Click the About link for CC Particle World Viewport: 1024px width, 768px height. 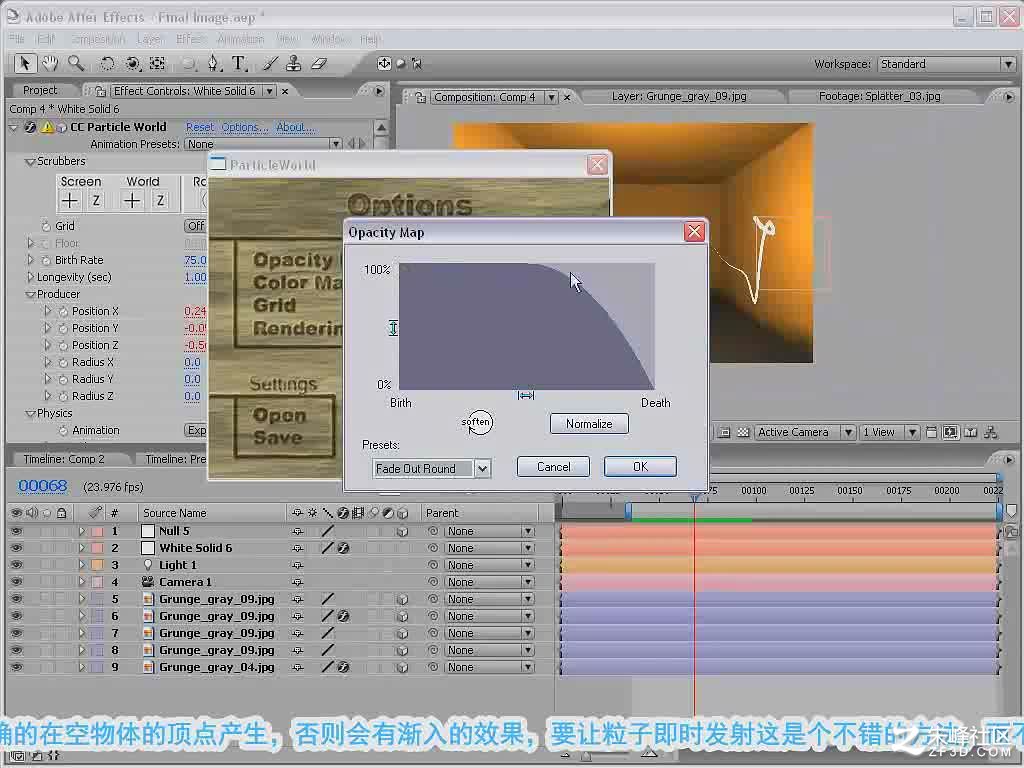[x=295, y=127]
